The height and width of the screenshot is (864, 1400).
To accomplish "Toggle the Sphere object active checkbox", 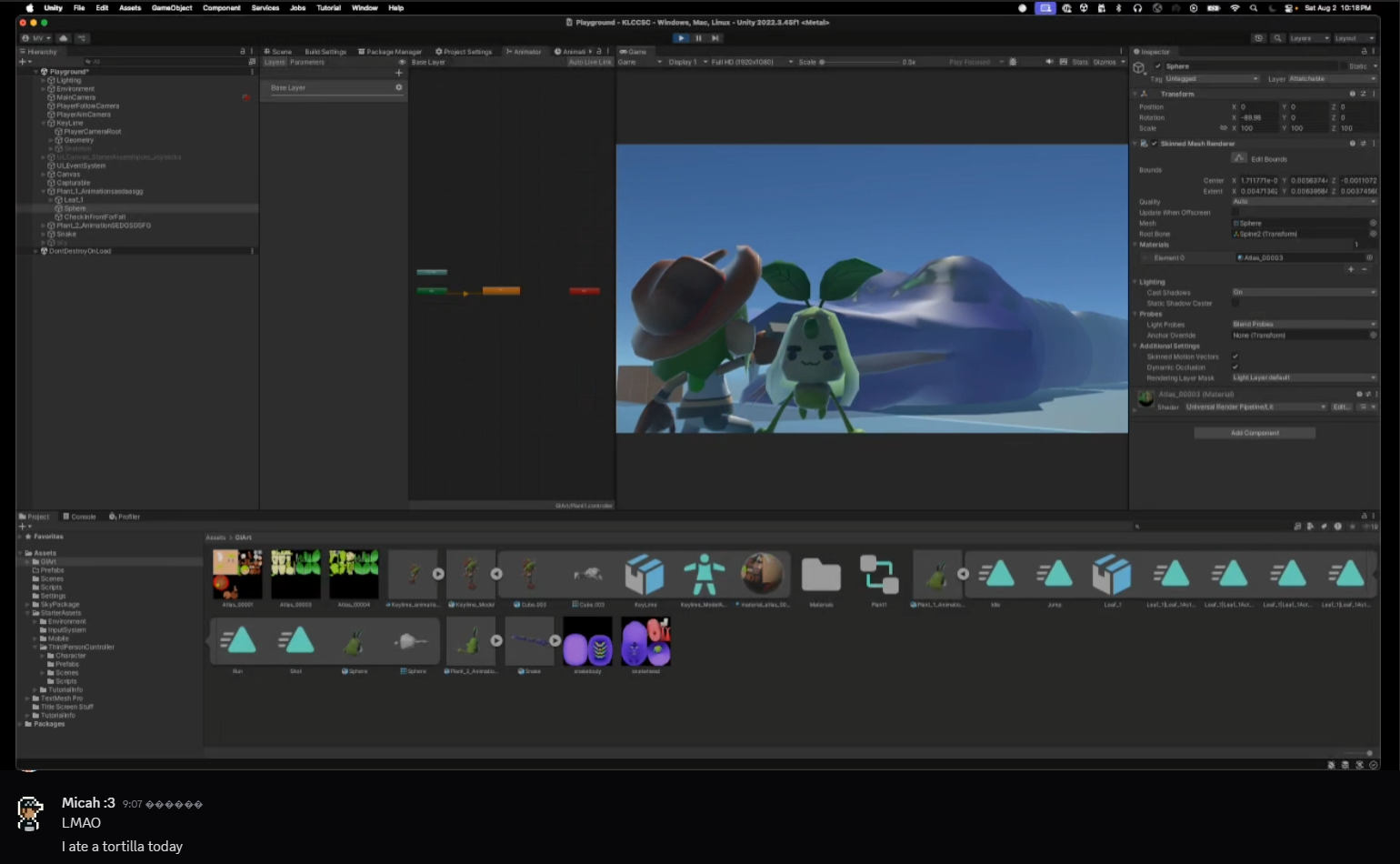I will click(1158, 66).
